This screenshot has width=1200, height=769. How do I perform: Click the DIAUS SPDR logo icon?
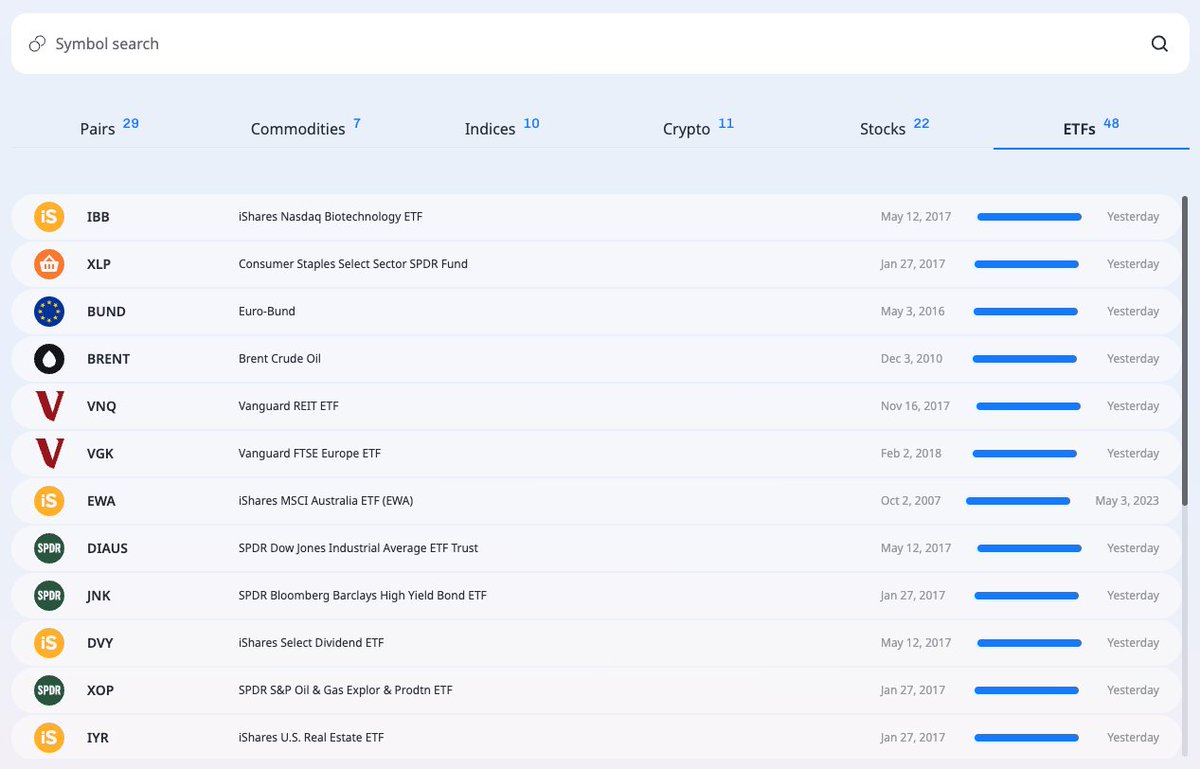[x=49, y=548]
